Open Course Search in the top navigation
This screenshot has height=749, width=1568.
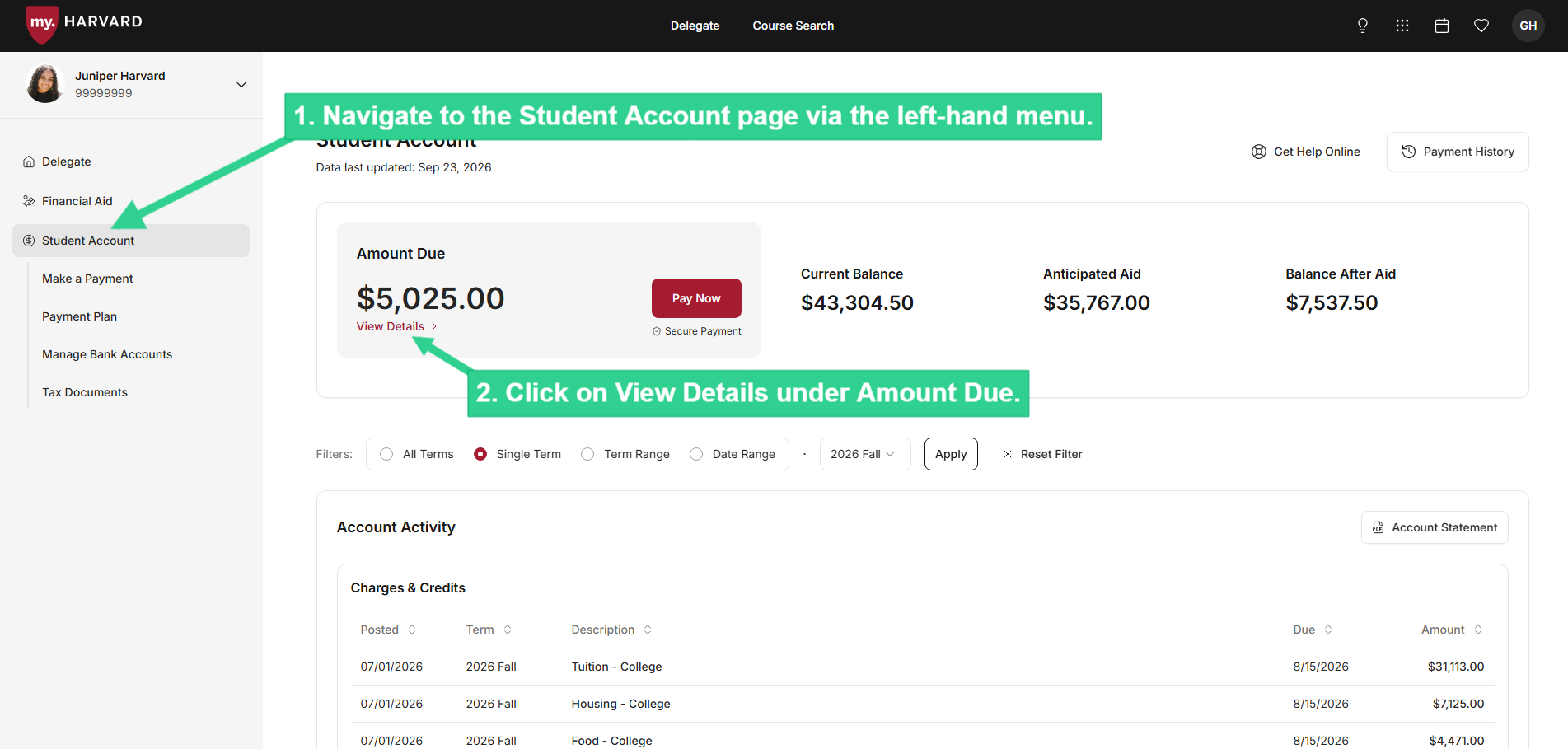[793, 26]
